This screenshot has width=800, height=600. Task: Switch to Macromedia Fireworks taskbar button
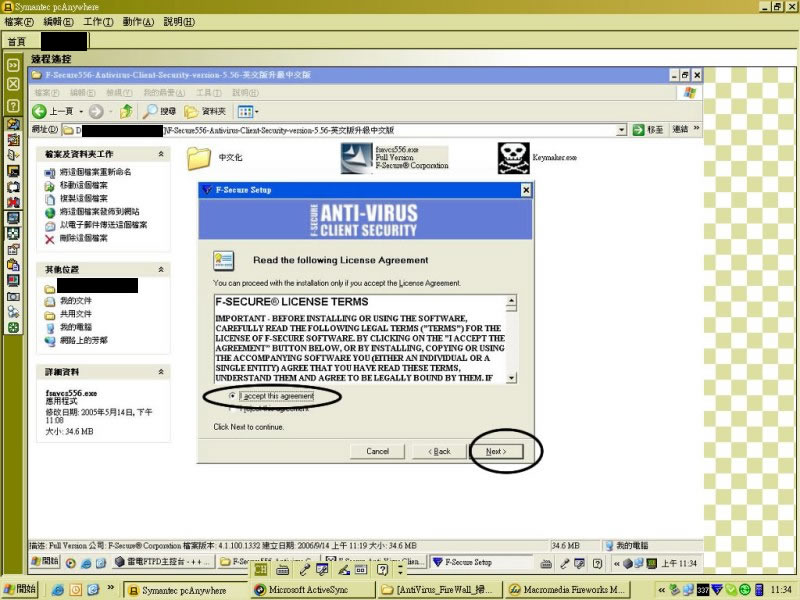568,590
